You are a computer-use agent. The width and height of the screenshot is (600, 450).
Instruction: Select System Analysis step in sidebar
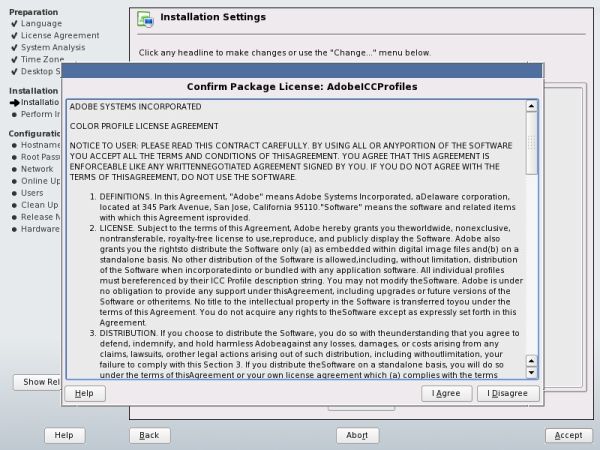coord(53,47)
